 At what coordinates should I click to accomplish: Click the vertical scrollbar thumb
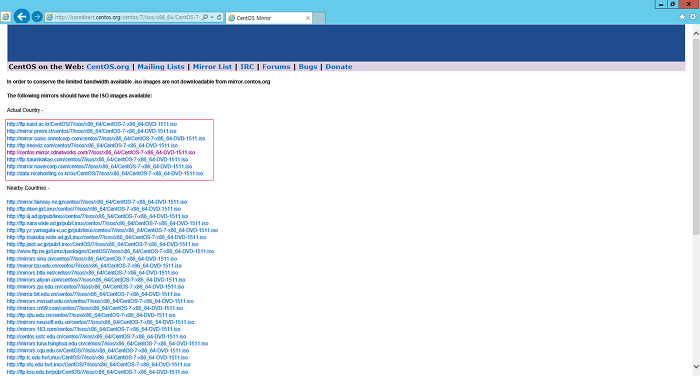click(696, 136)
